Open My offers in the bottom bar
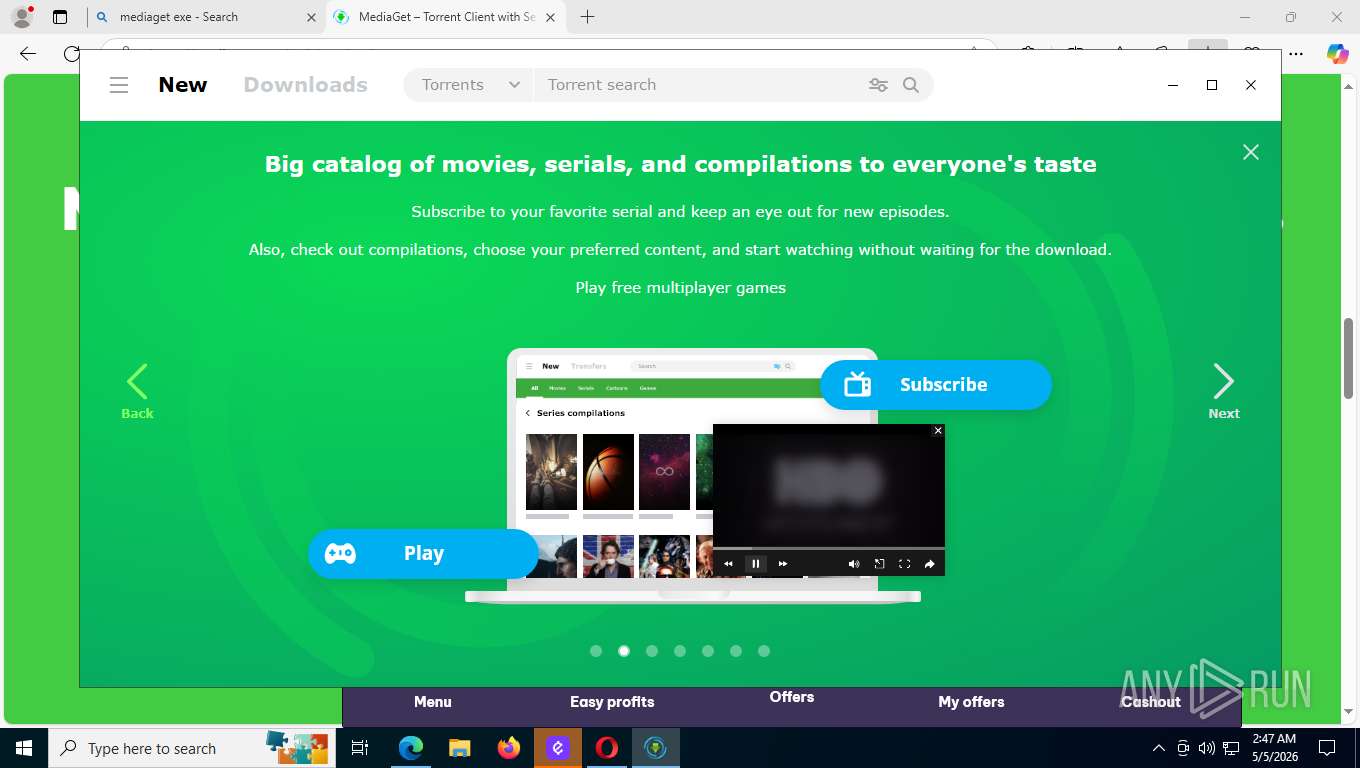The width and height of the screenshot is (1360, 768). [x=971, y=702]
